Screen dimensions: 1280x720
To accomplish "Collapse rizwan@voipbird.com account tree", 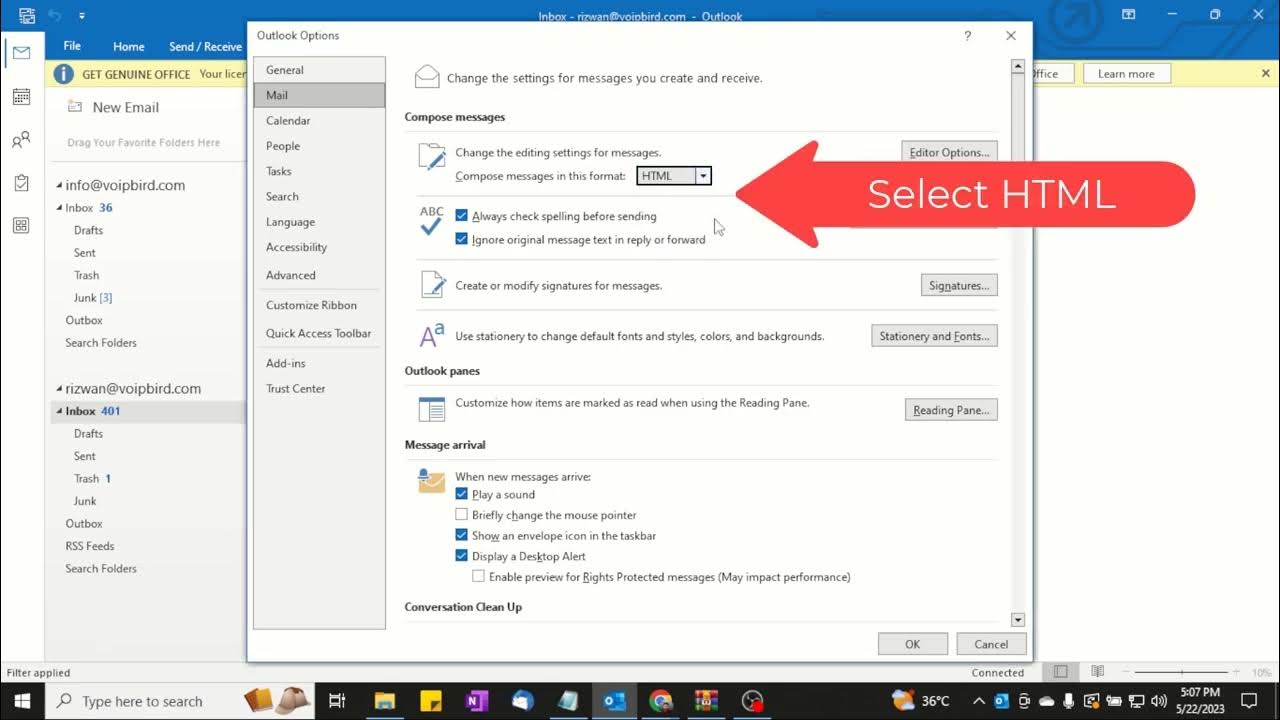I will coord(60,389).
